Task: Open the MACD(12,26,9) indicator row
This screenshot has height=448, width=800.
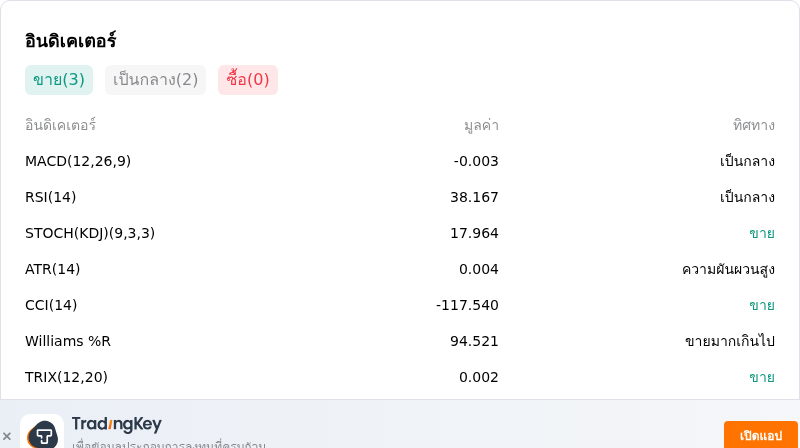Action: (x=399, y=161)
